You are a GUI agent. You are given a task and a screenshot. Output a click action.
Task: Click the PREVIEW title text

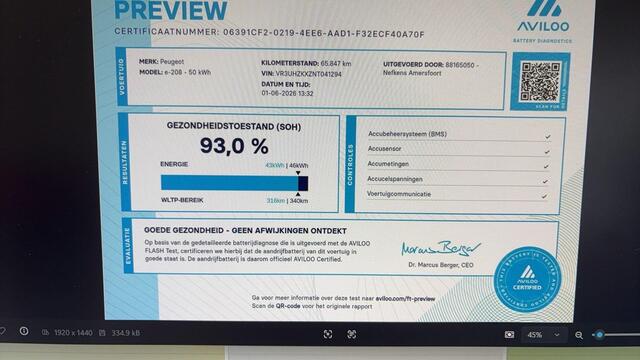point(171,10)
